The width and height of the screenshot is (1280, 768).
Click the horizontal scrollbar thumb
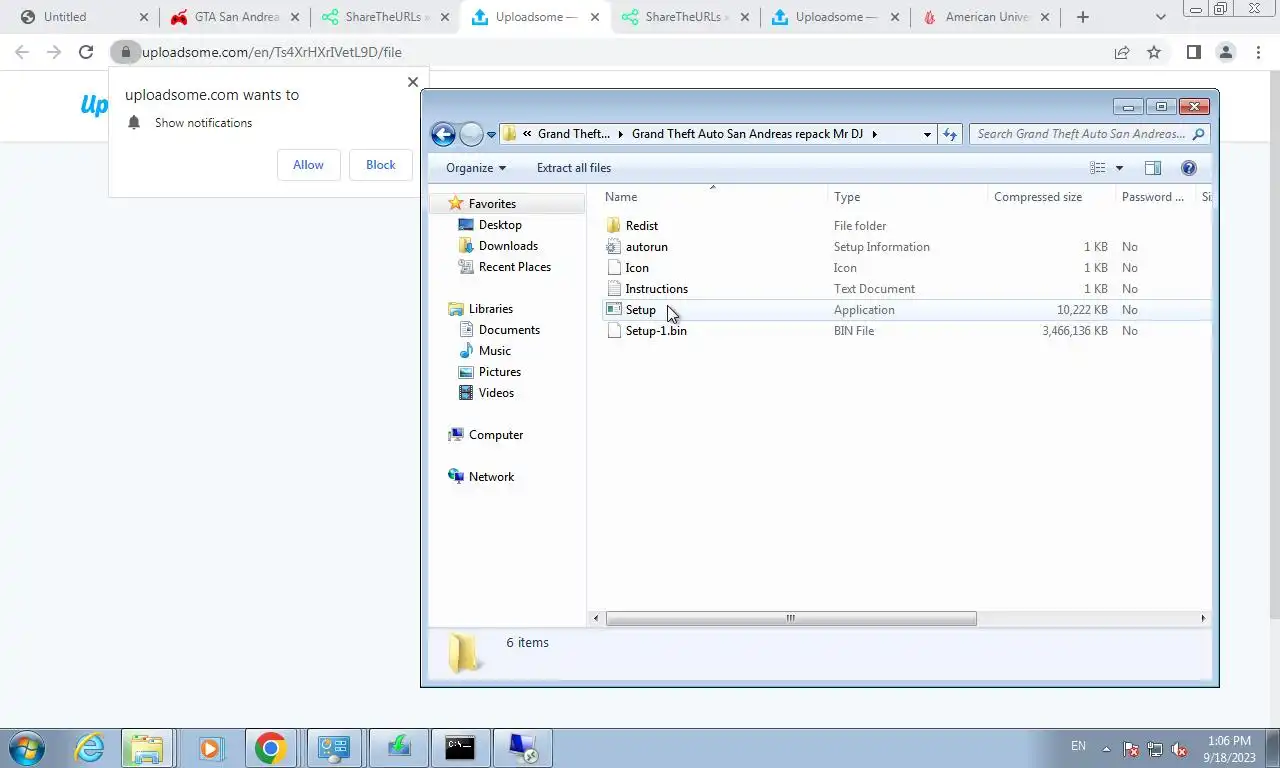click(x=790, y=618)
